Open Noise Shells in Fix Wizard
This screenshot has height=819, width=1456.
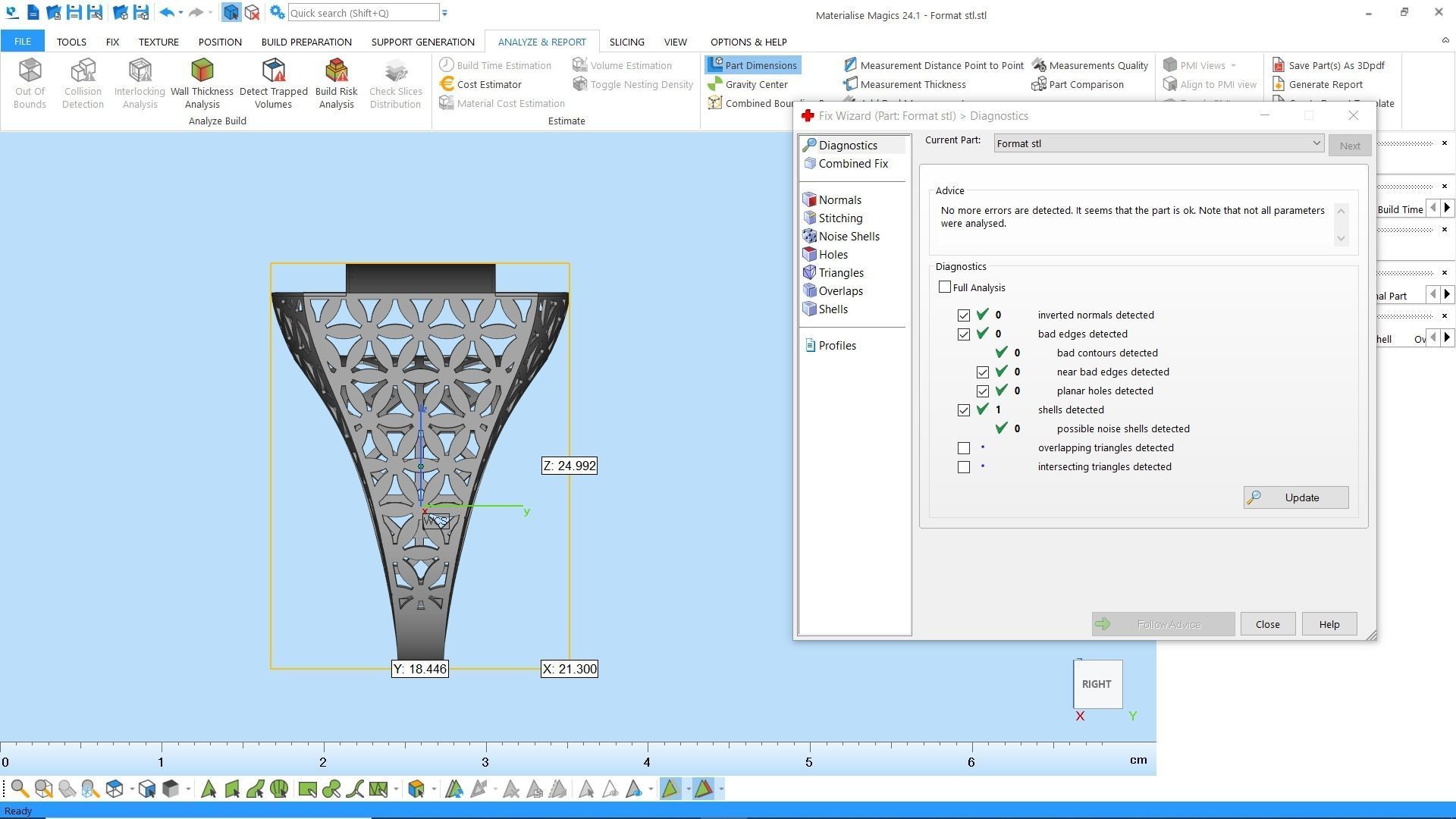849,237
